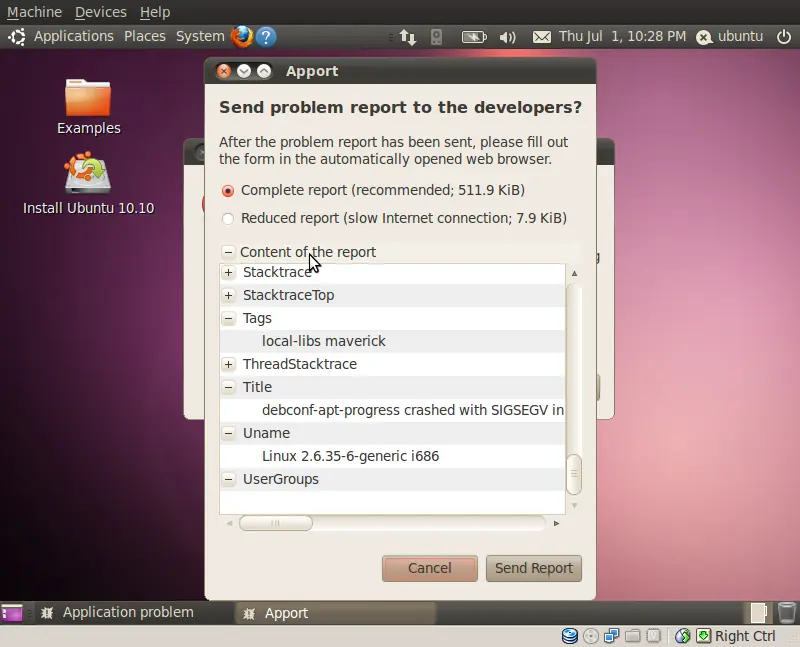This screenshot has height=647, width=800.
Task: Open the Places menu
Action: [145, 37]
